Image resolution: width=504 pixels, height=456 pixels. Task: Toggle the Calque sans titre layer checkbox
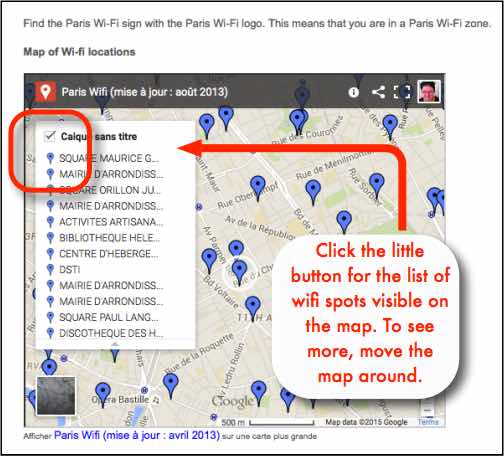click(x=50, y=136)
